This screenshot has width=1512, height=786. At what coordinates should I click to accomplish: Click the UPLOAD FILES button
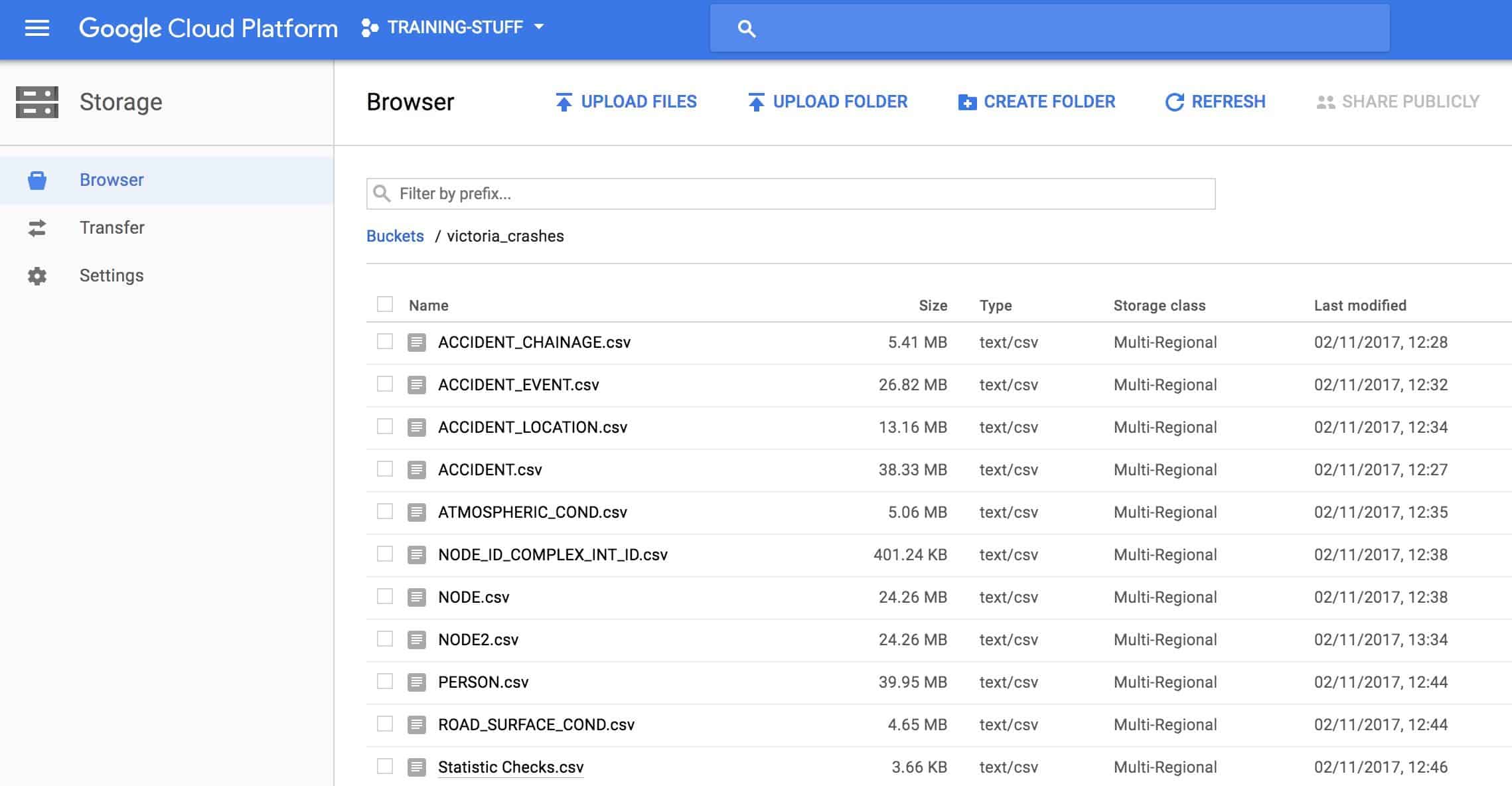[626, 102]
